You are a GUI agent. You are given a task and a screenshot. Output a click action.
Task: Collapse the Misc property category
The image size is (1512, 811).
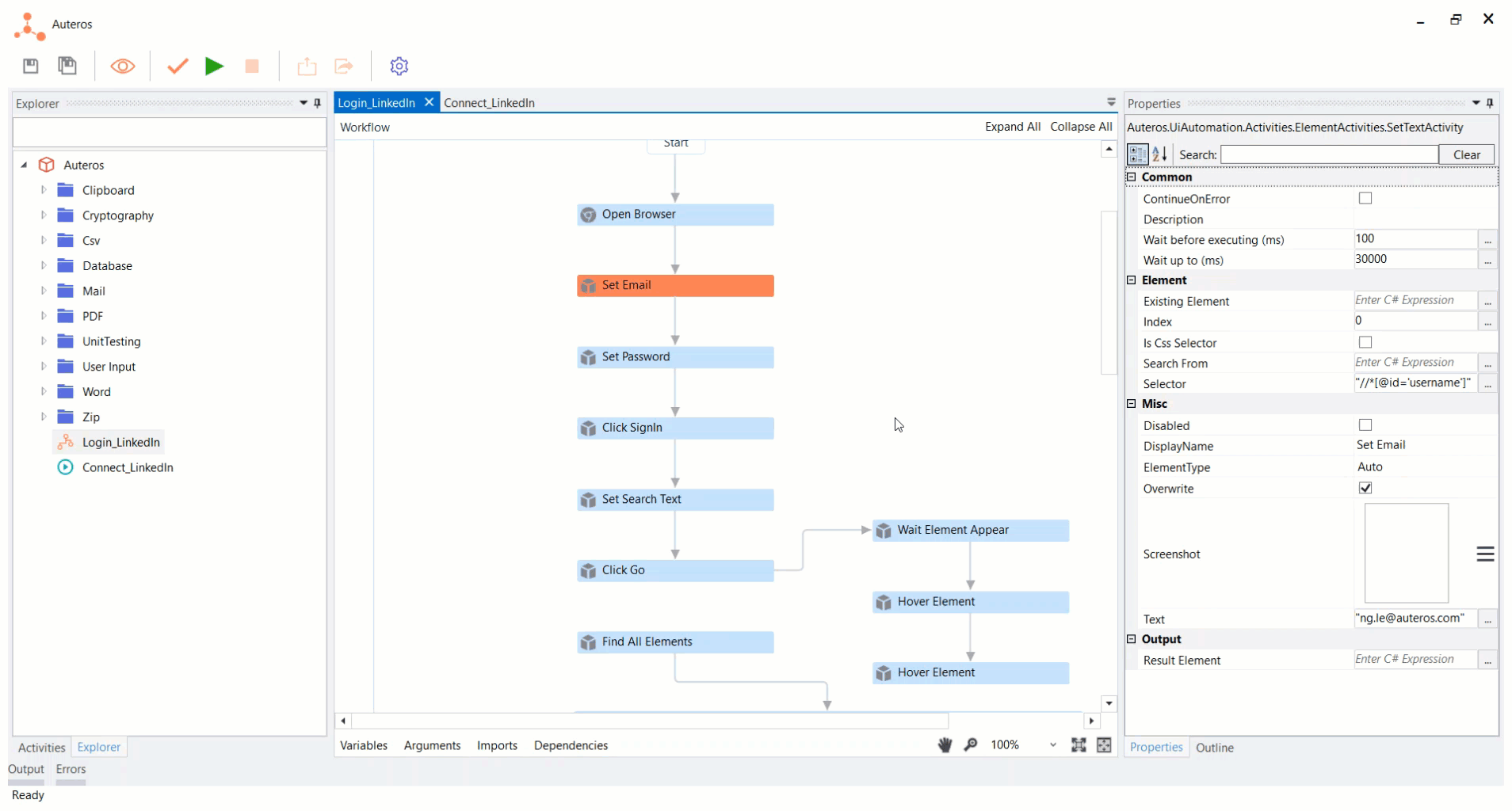click(x=1132, y=403)
